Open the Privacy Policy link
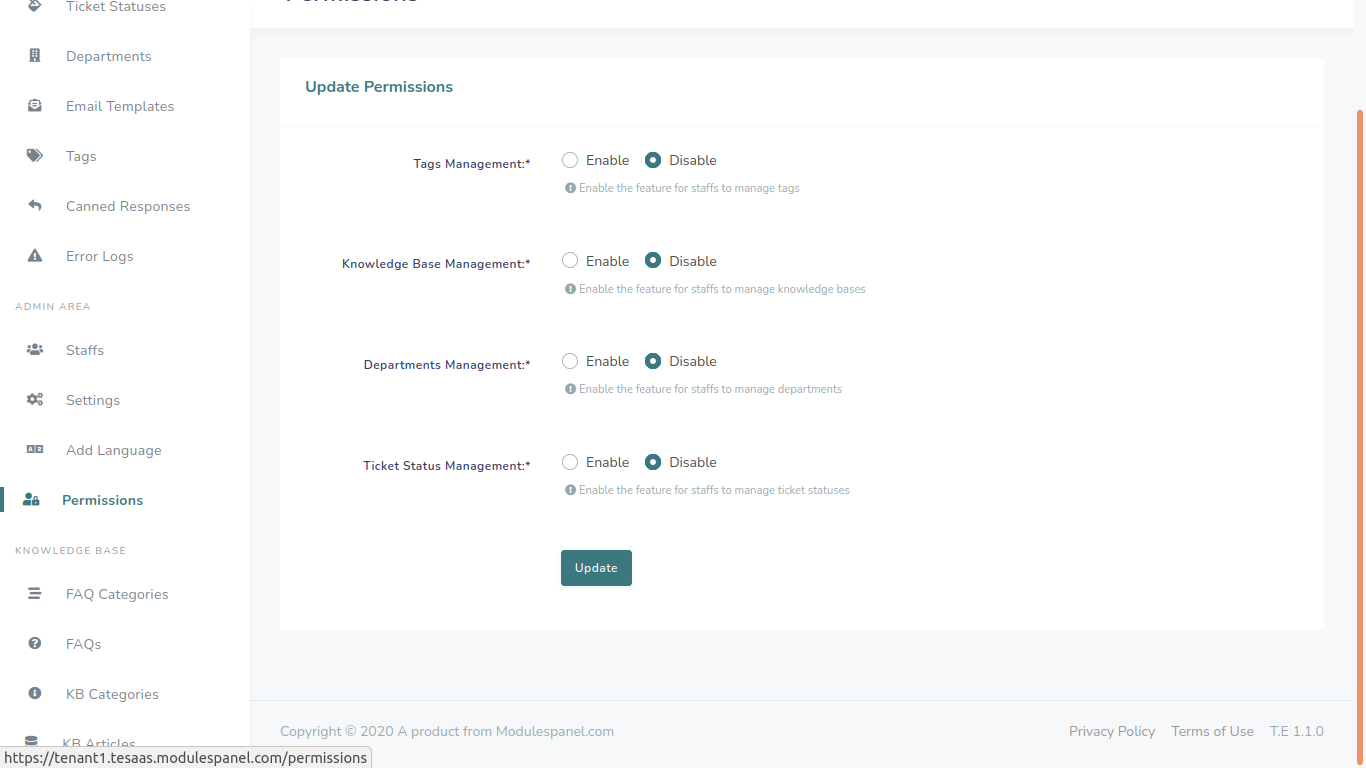The height and width of the screenshot is (768, 1366). [1111, 731]
